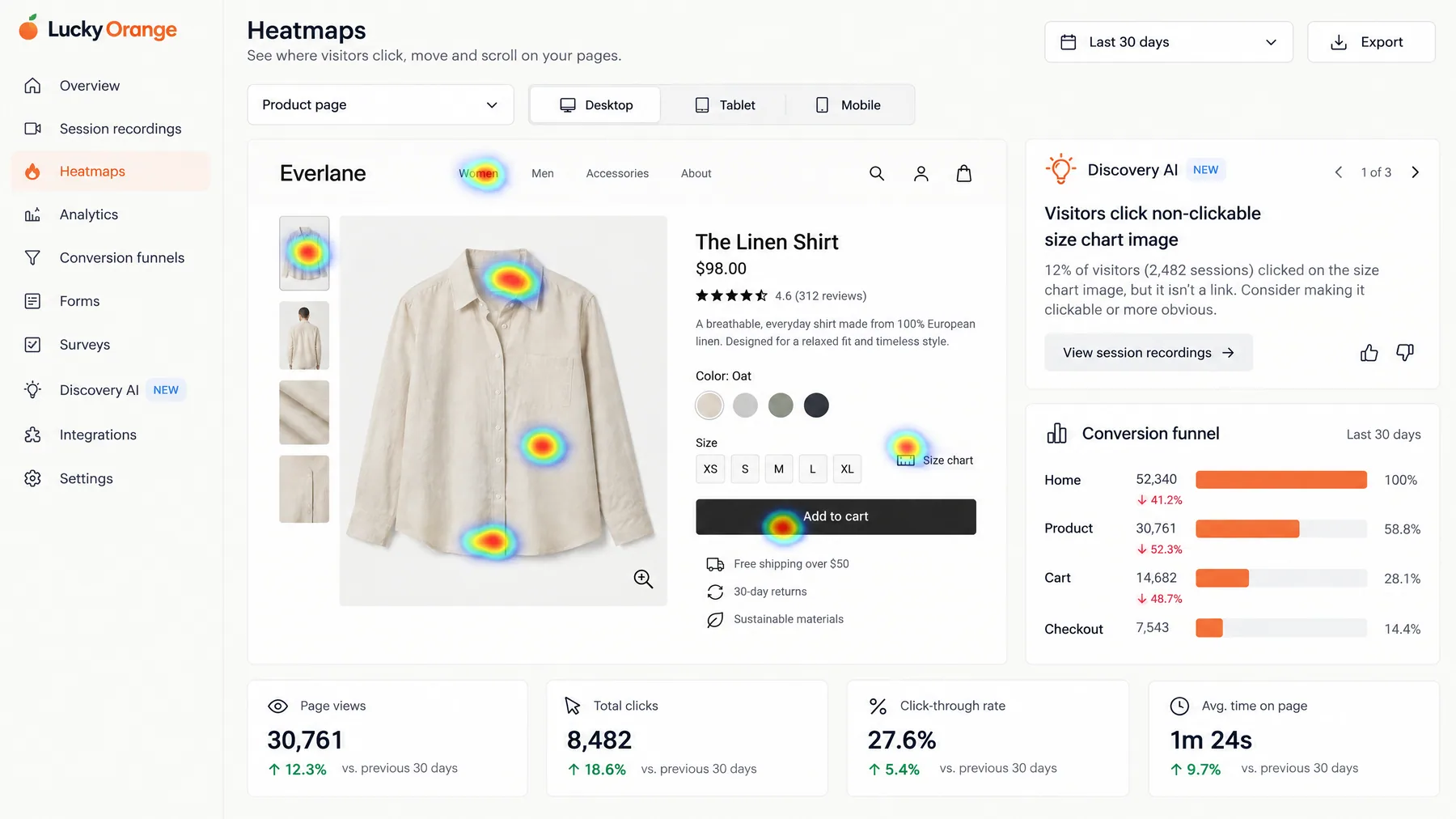Image resolution: width=1456 pixels, height=819 pixels.
Task: Select size S
Action: 745,469
